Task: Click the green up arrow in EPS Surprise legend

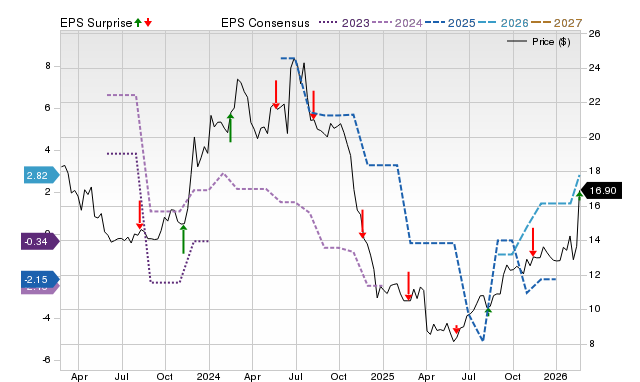Action: [138, 23]
